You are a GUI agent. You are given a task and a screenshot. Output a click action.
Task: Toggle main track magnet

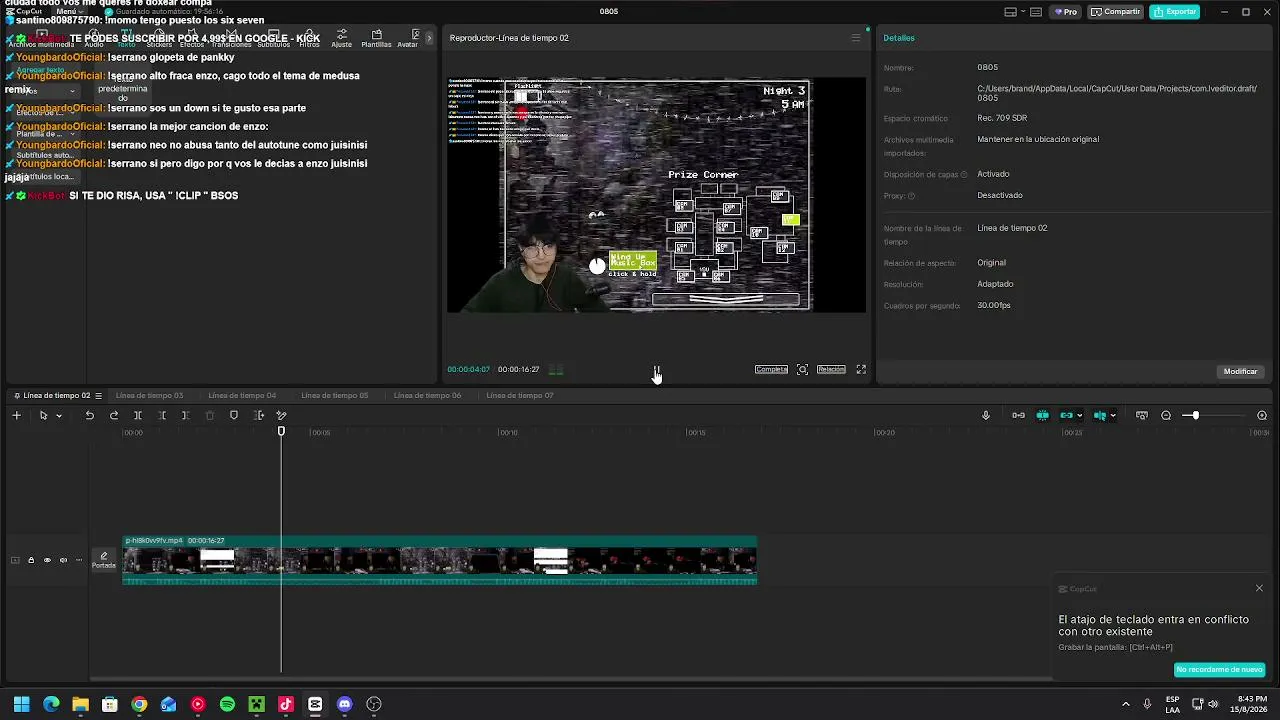pos(1018,415)
